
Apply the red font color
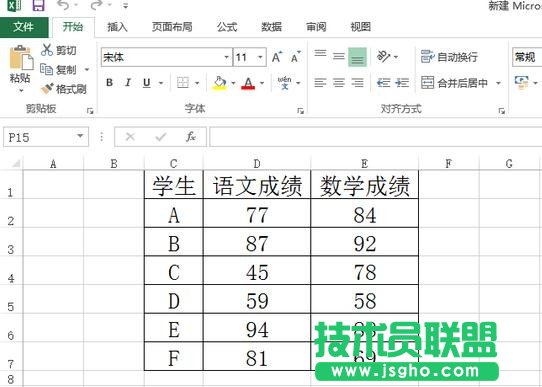tap(248, 83)
